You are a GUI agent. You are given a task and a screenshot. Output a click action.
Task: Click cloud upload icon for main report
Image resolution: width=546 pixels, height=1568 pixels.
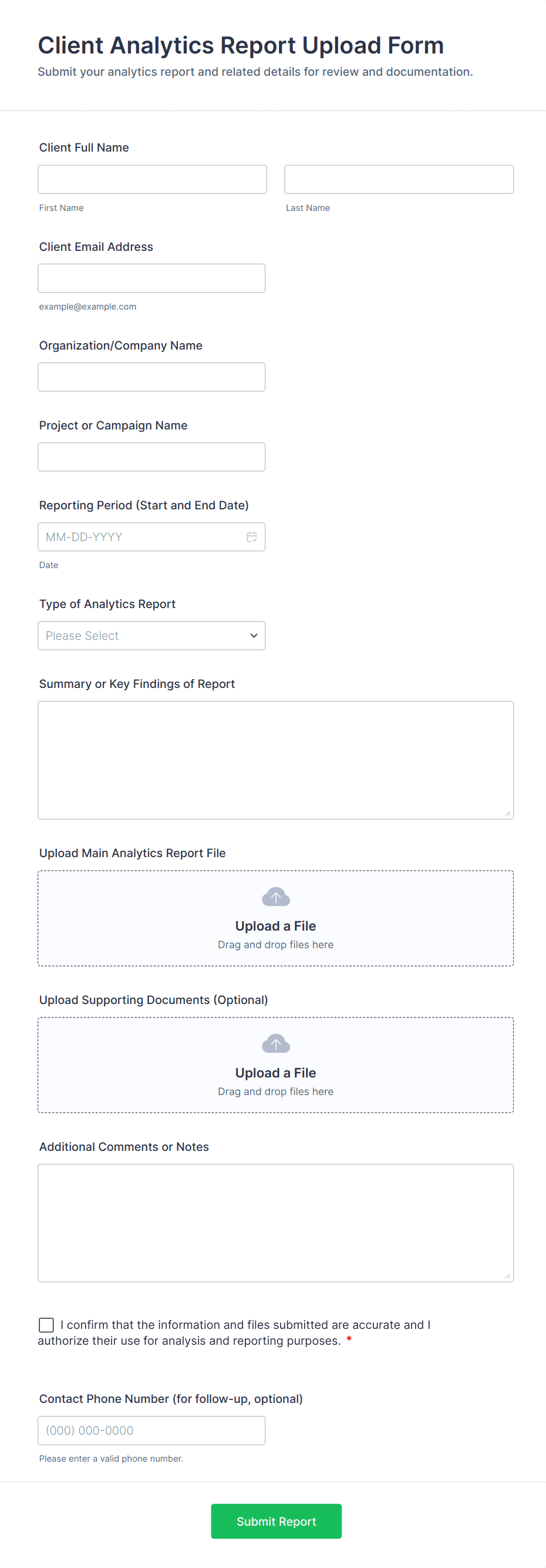[x=275, y=897]
